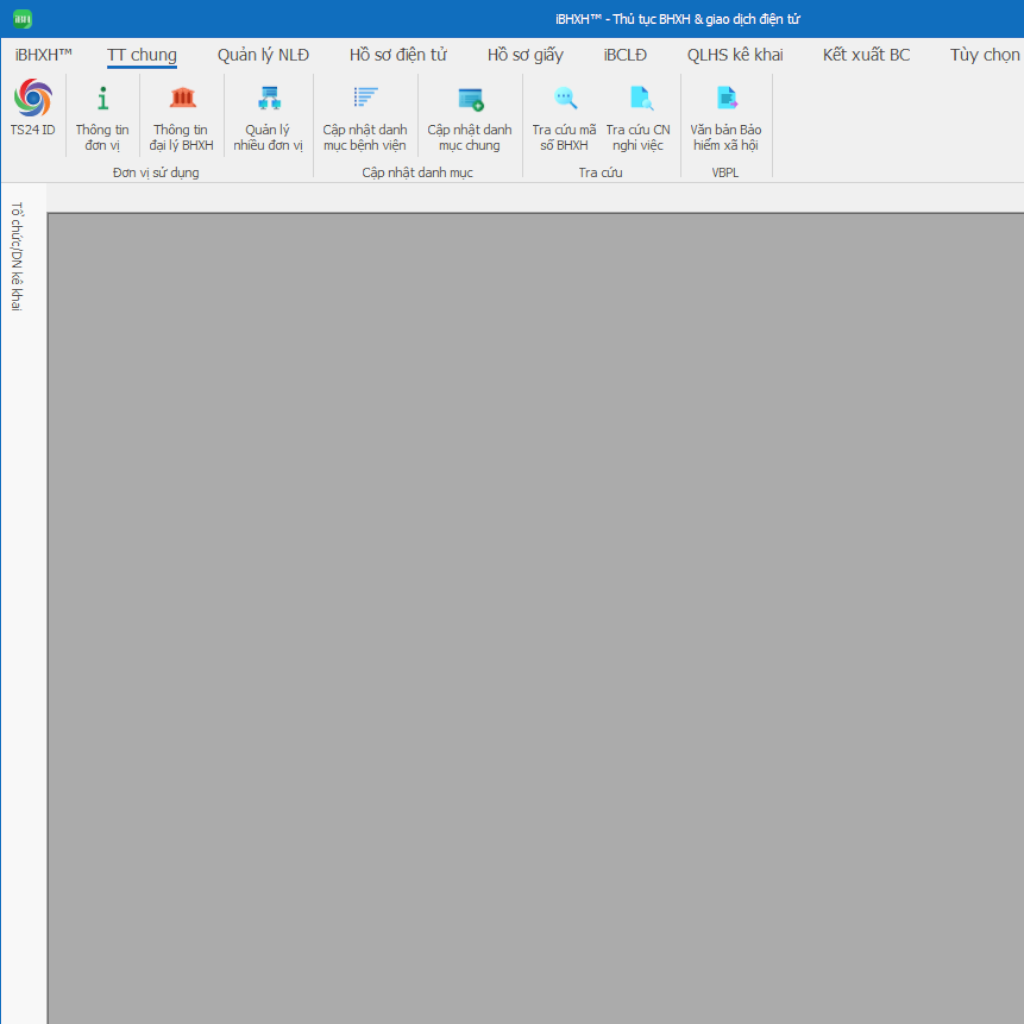This screenshot has height=1024, width=1024.
Task: Open the Tùy chọn tab
Action: [985, 55]
